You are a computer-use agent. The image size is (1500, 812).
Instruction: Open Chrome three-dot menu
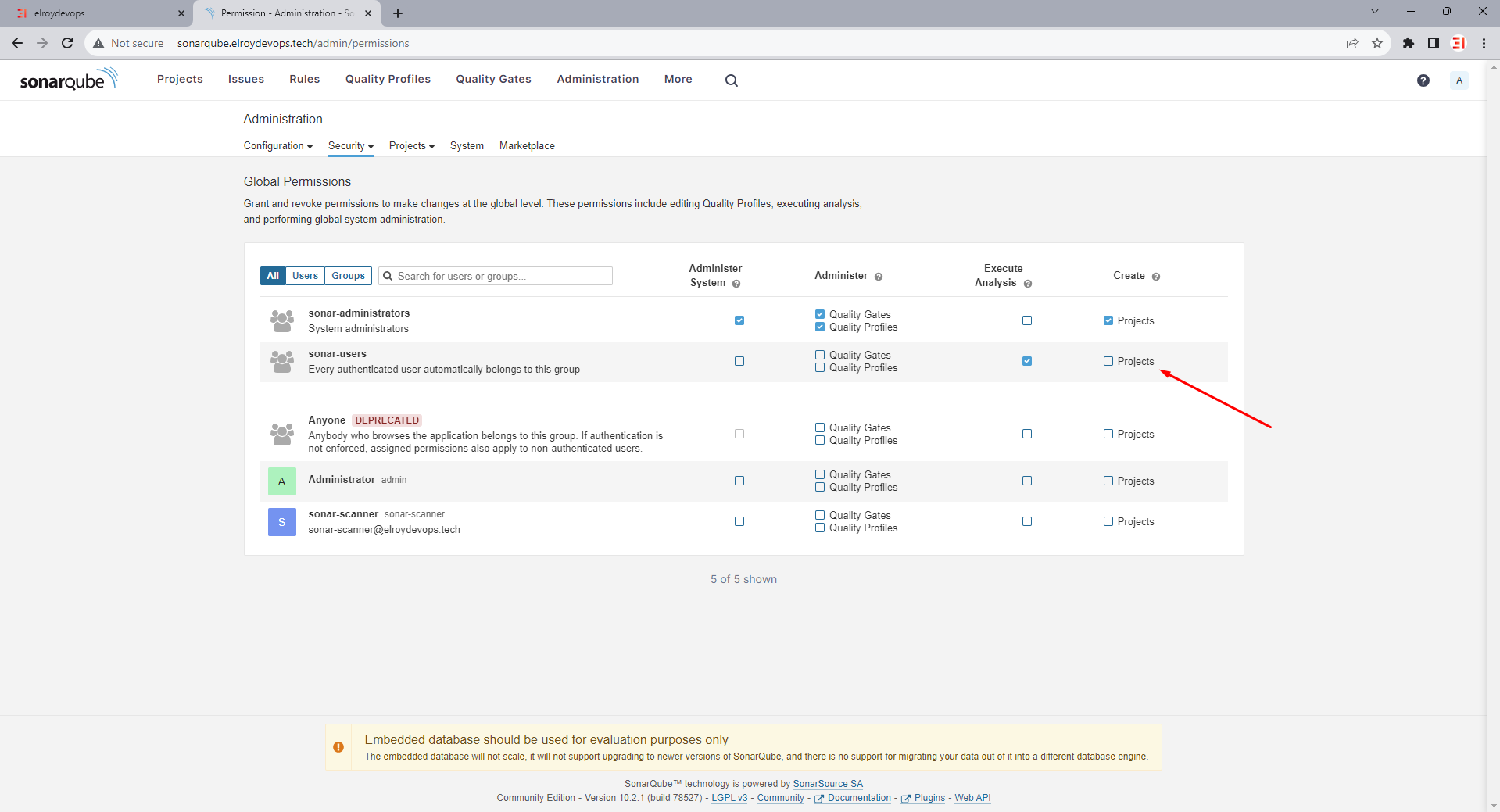1484,43
